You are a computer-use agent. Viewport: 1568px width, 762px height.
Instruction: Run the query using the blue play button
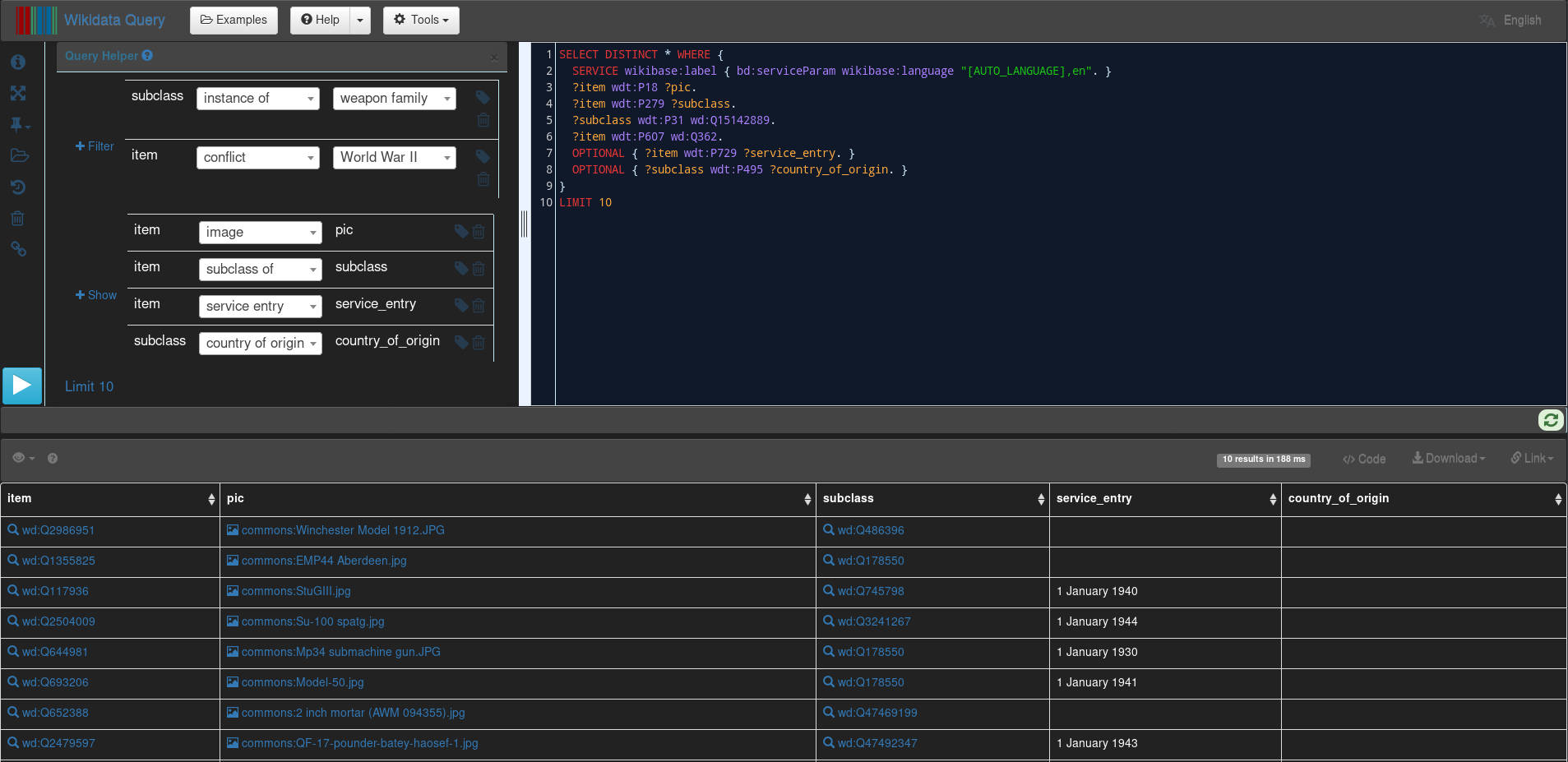21,386
